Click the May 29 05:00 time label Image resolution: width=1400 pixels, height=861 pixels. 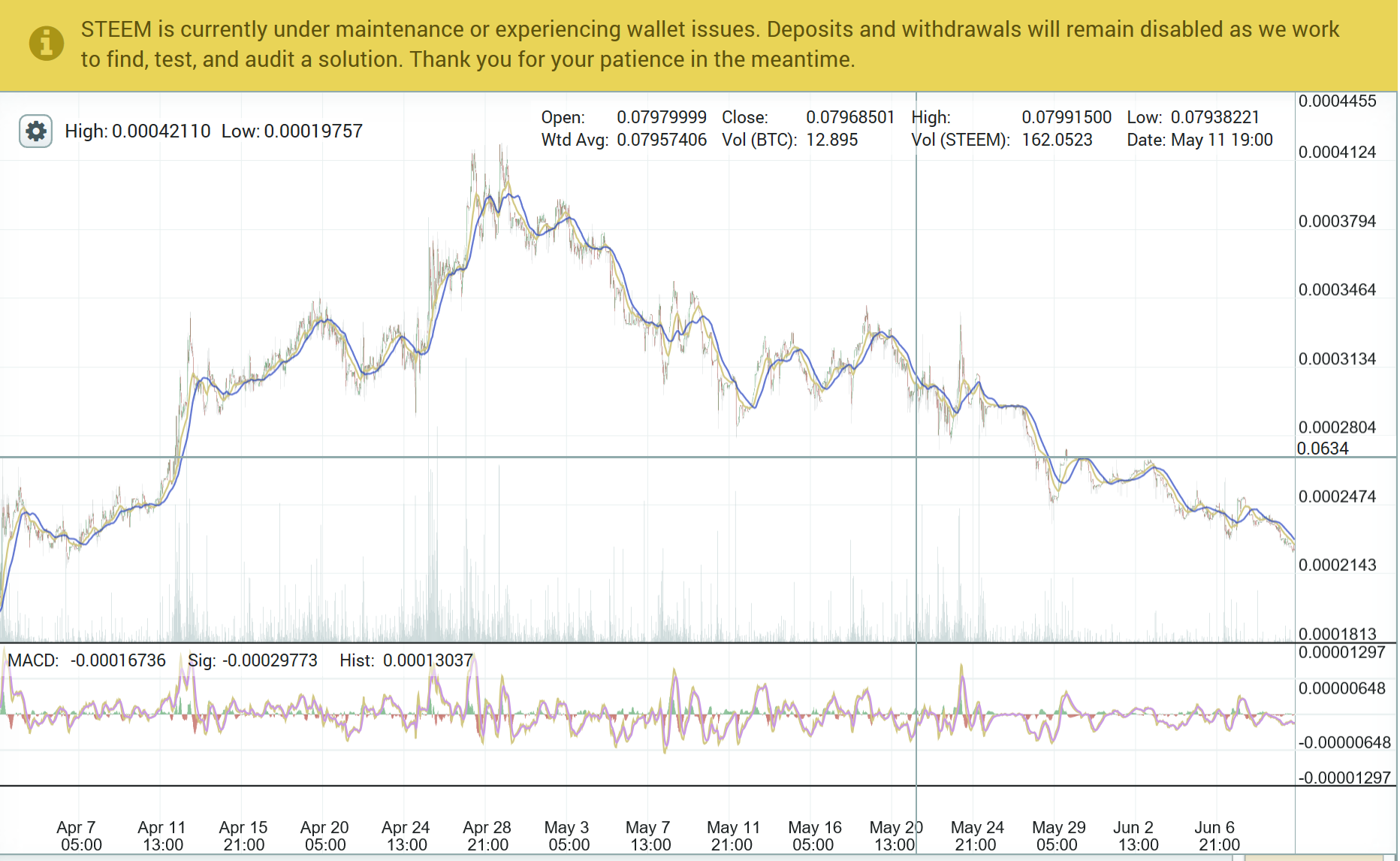click(x=1058, y=836)
